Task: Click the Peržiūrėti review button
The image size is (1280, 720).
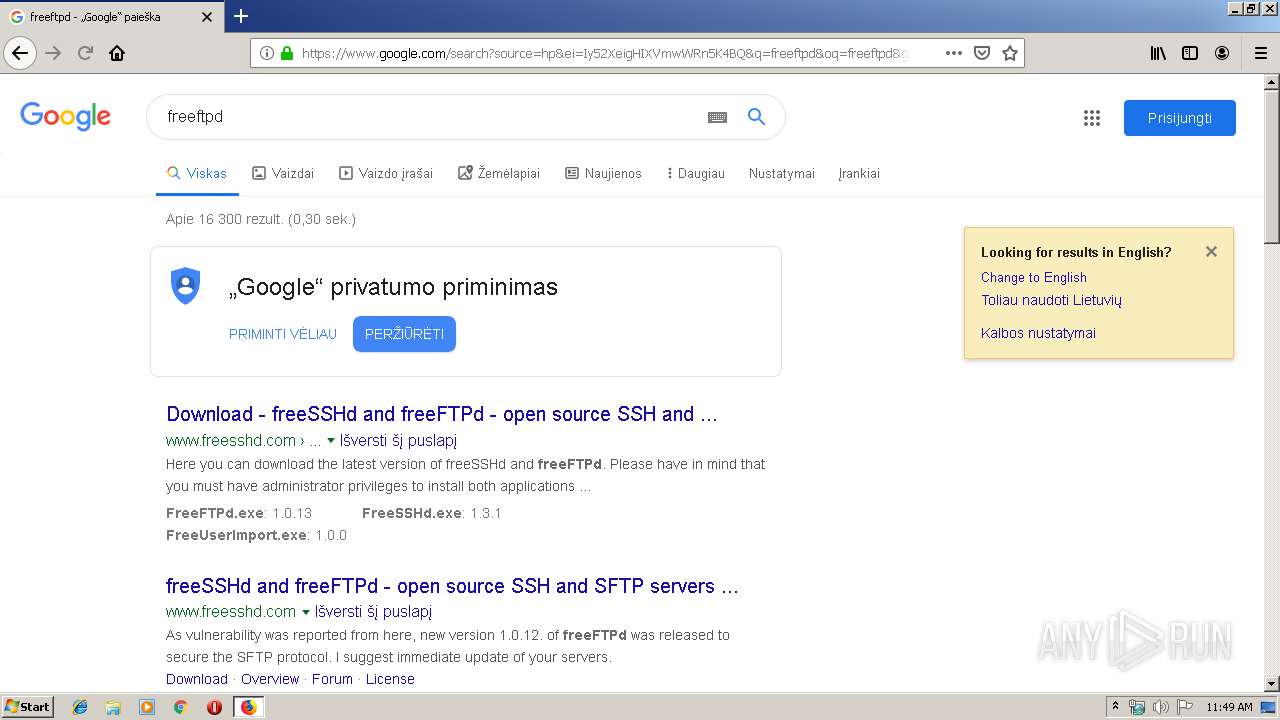Action: 404,334
